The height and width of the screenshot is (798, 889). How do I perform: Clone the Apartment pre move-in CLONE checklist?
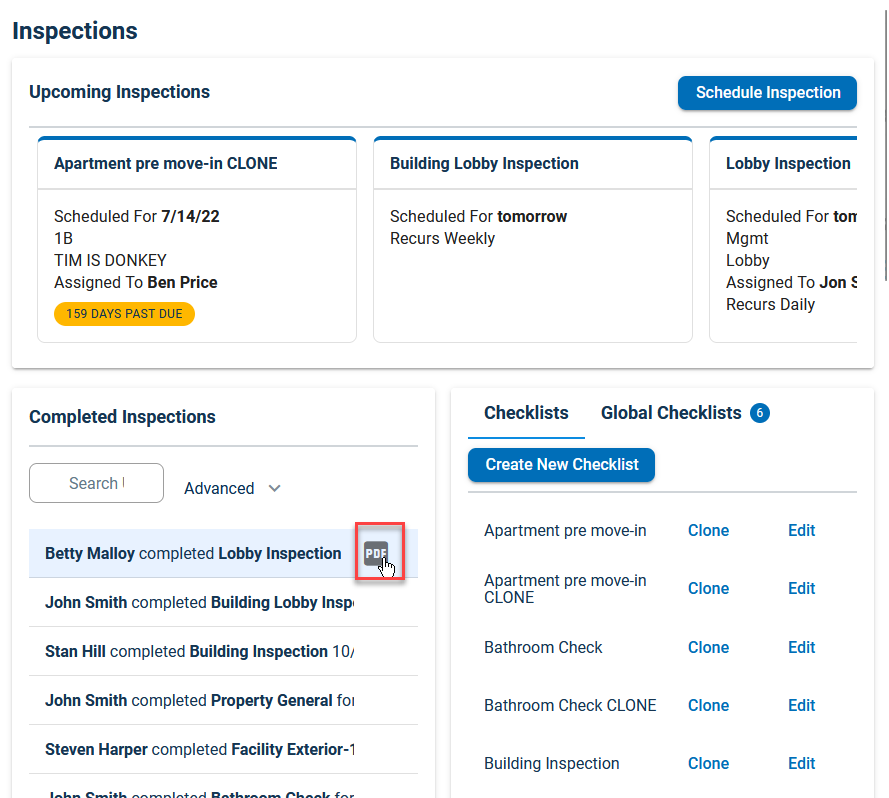708,588
